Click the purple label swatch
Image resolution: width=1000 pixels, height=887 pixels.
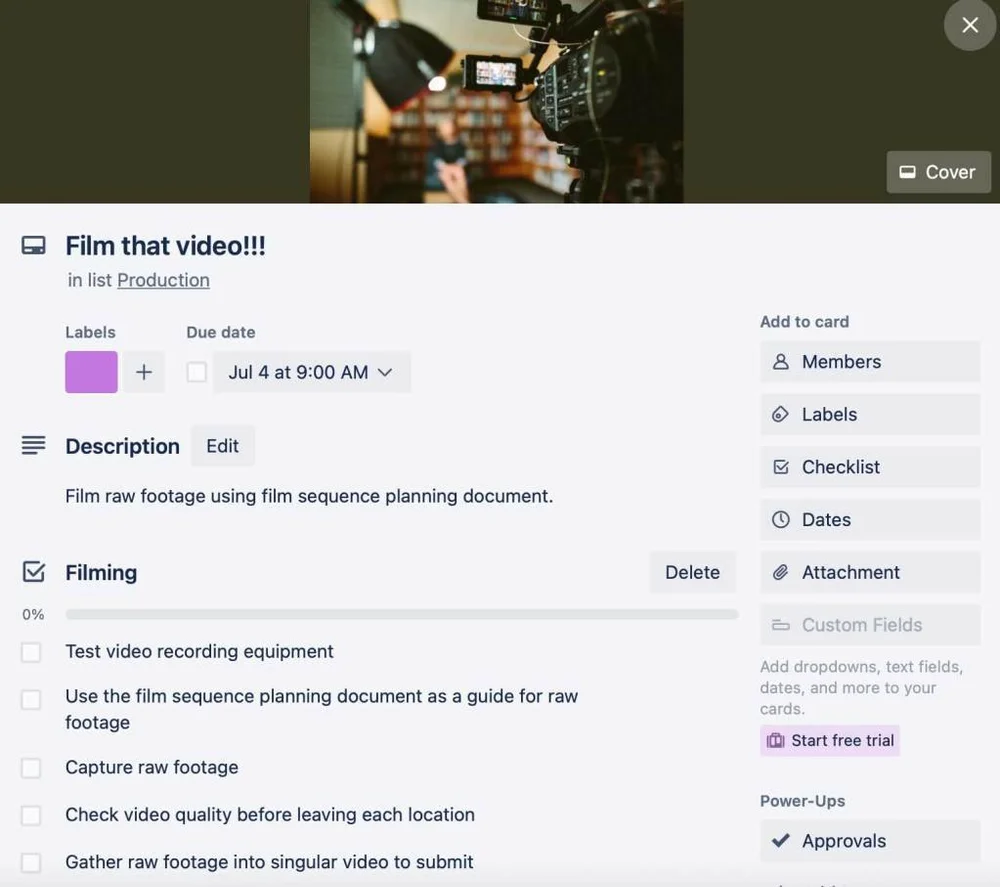point(91,372)
